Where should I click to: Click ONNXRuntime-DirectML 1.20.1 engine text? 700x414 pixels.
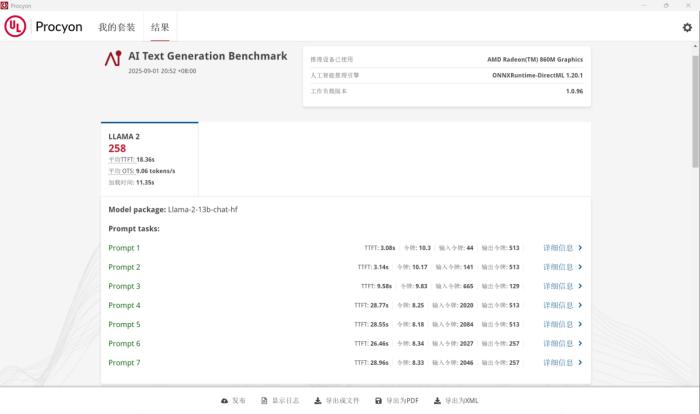coord(538,75)
